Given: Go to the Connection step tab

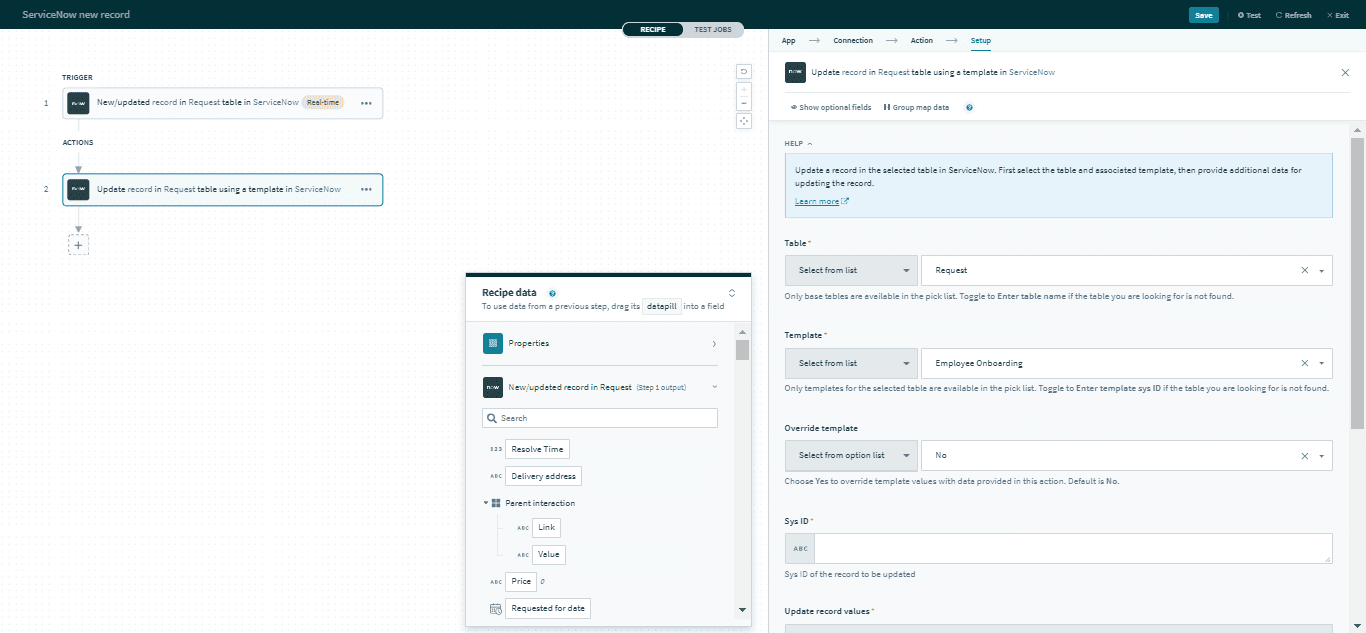Looking at the screenshot, I should point(853,41).
